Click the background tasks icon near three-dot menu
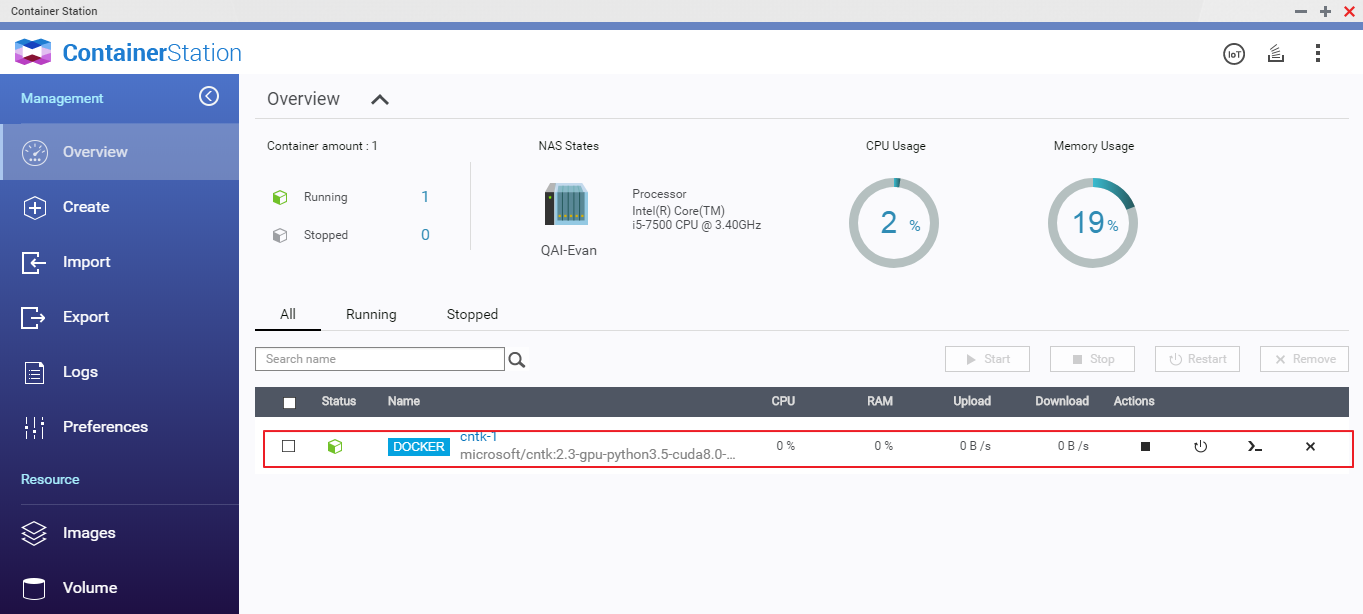Image resolution: width=1363 pixels, height=614 pixels. pyautogui.click(x=1275, y=53)
